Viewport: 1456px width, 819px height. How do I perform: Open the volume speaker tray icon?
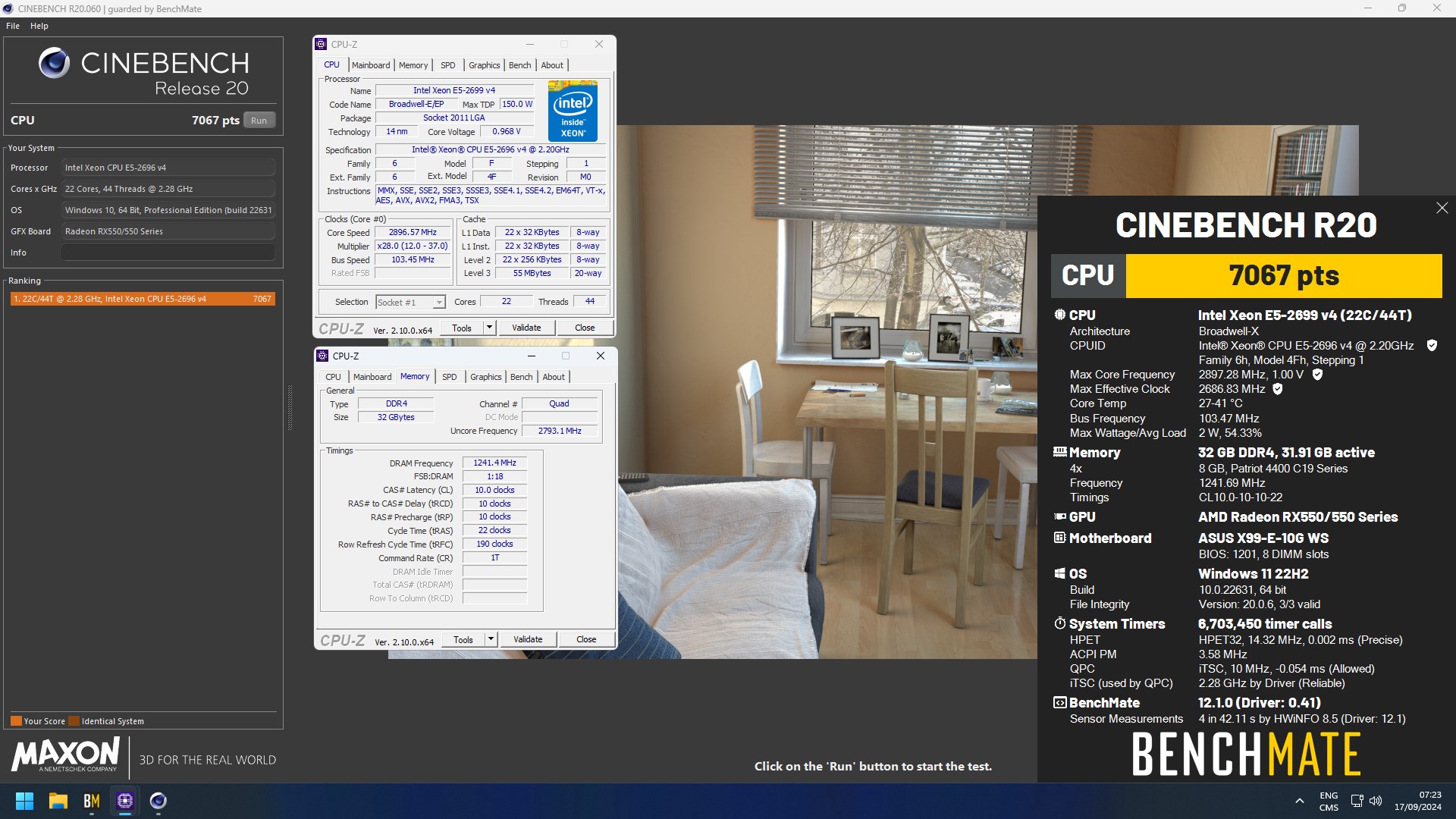coord(1376,801)
